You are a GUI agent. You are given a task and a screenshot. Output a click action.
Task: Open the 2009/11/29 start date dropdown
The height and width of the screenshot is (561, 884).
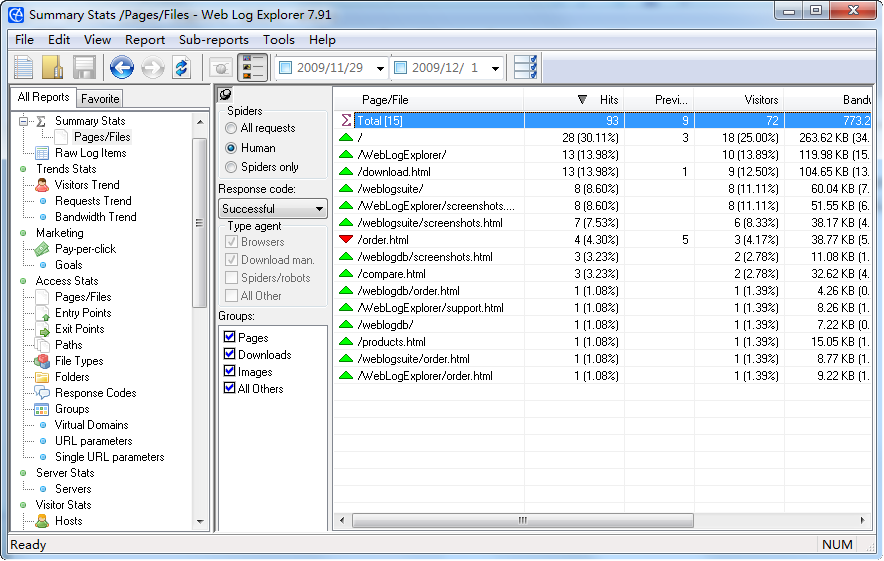[379, 68]
